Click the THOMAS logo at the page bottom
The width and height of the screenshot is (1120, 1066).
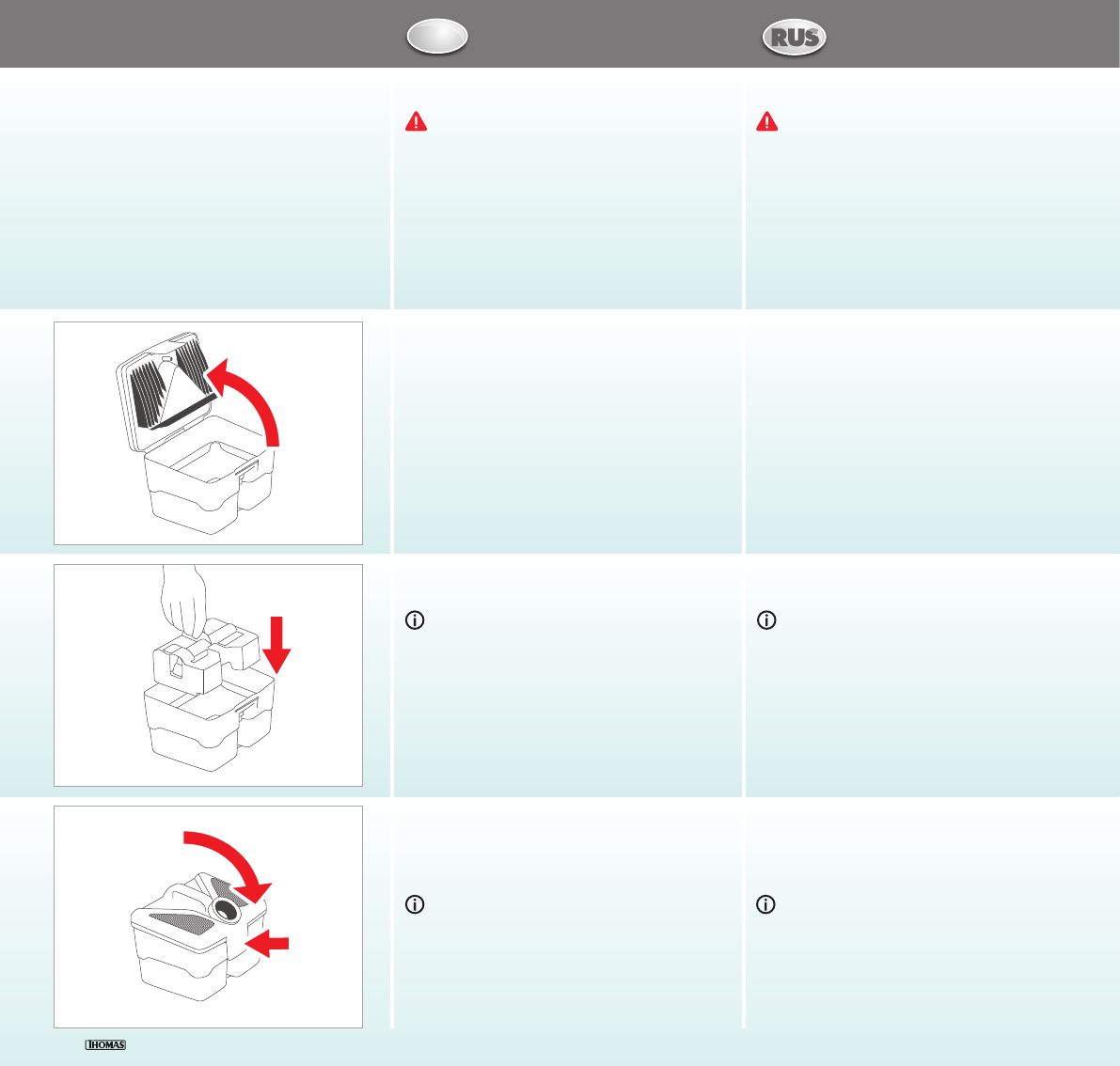tap(105, 1044)
